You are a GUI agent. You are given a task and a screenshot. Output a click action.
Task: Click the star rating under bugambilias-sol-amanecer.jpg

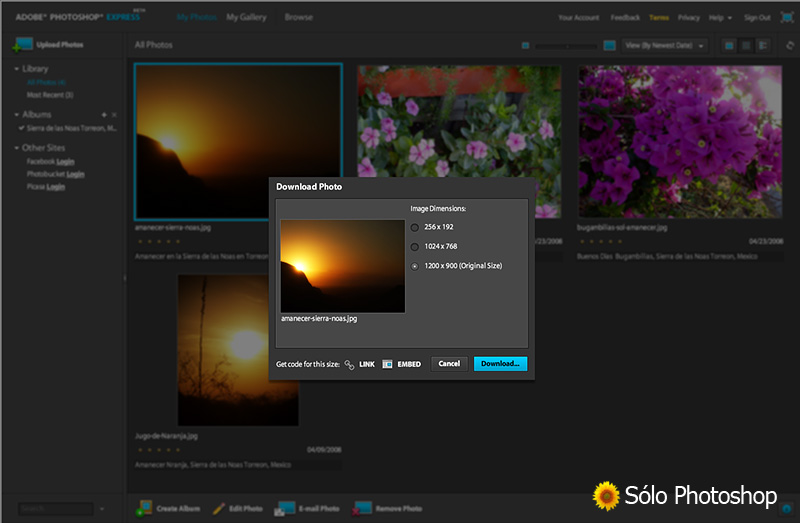pyautogui.click(x=601, y=241)
